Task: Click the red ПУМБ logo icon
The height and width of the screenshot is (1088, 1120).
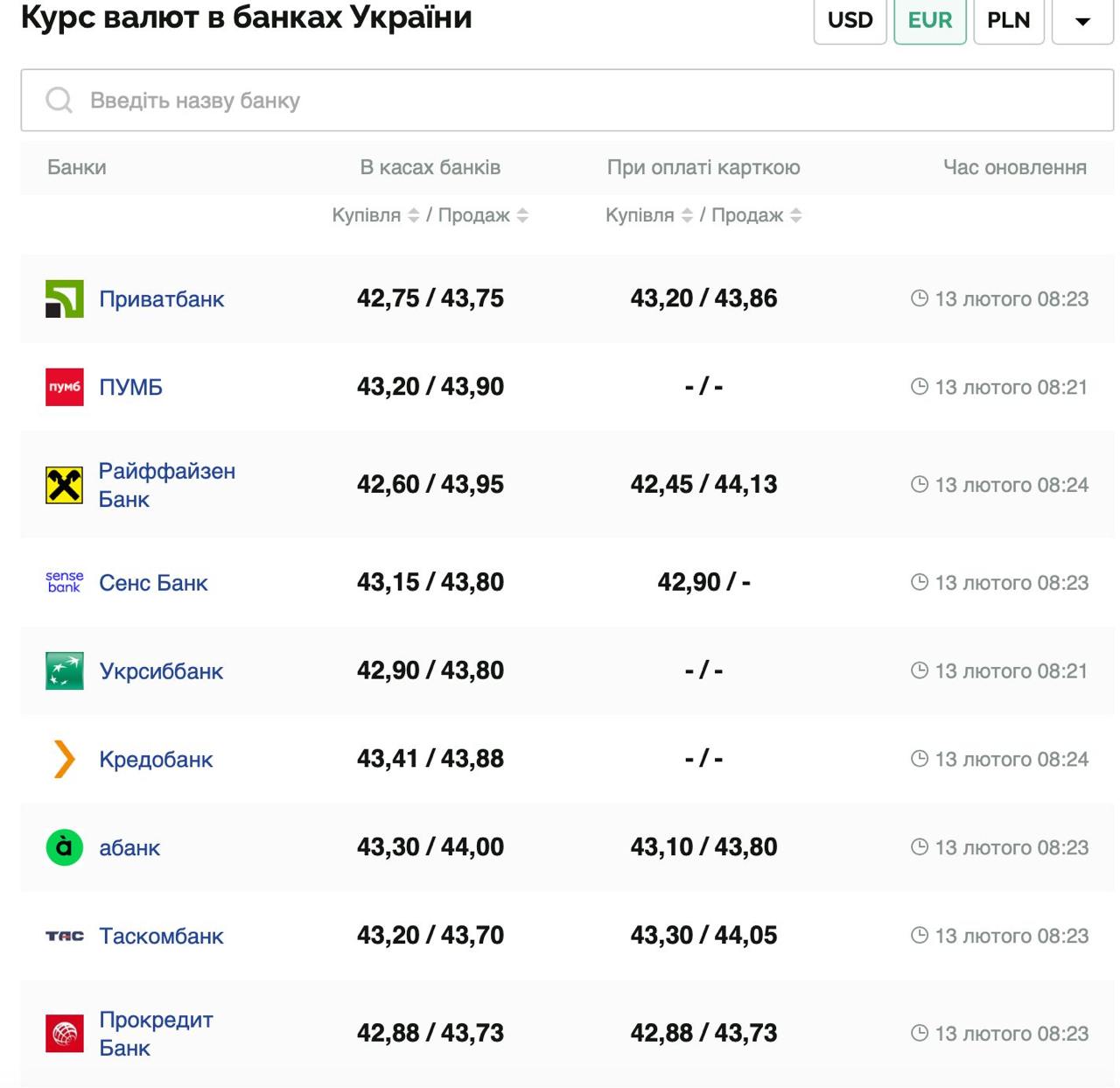Action: click(x=64, y=387)
